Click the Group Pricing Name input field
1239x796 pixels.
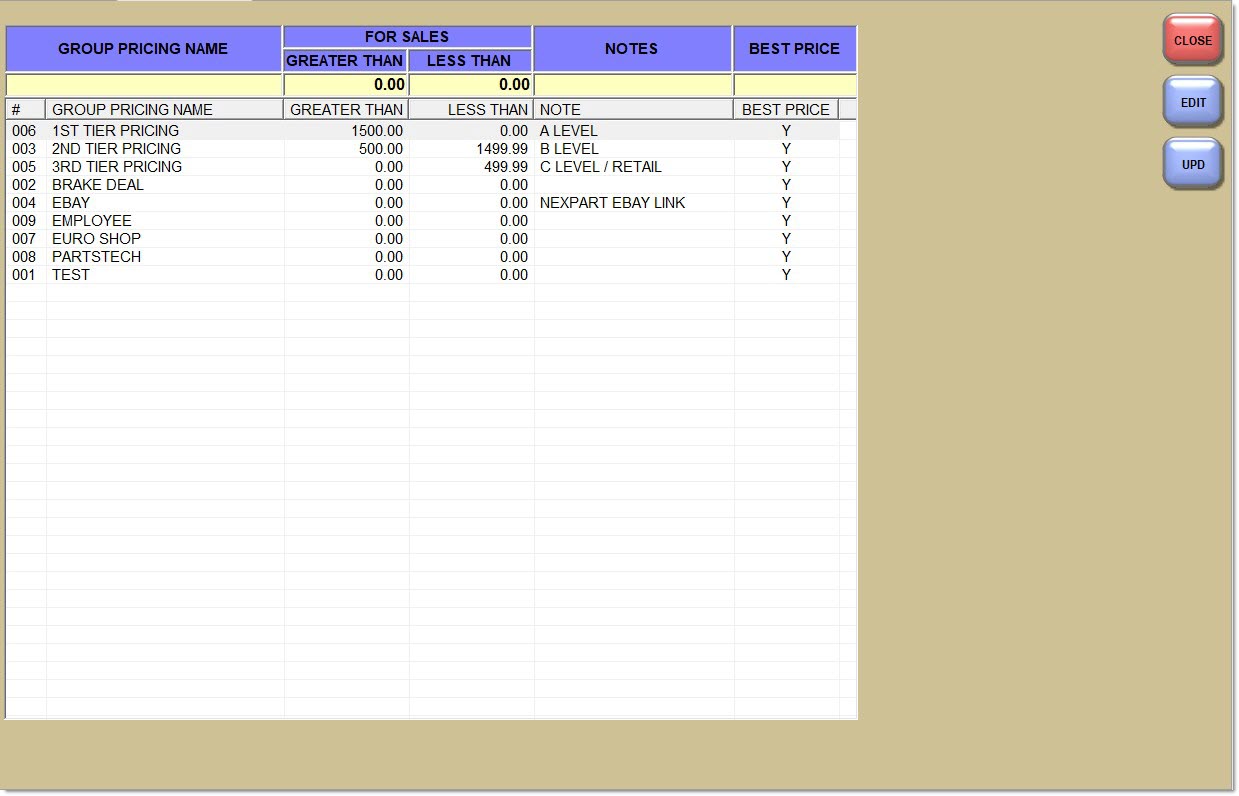[x=144, y=85]
